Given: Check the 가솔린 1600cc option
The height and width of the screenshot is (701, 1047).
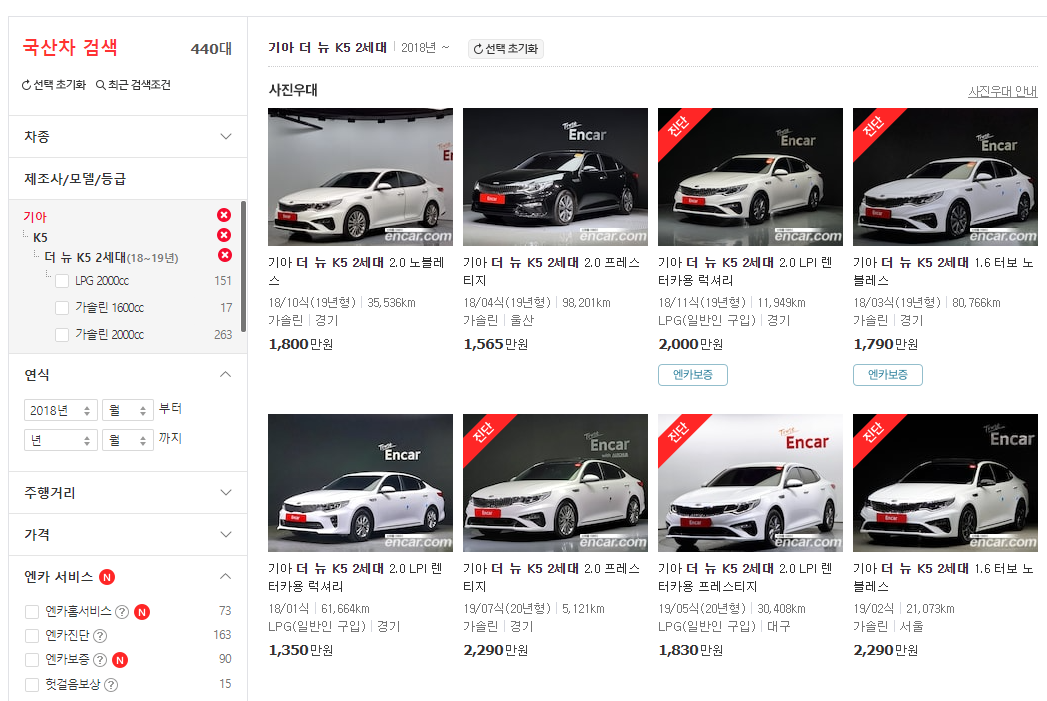Looking at the screenshot, I should pyautogui.click(x=62, y=308).
